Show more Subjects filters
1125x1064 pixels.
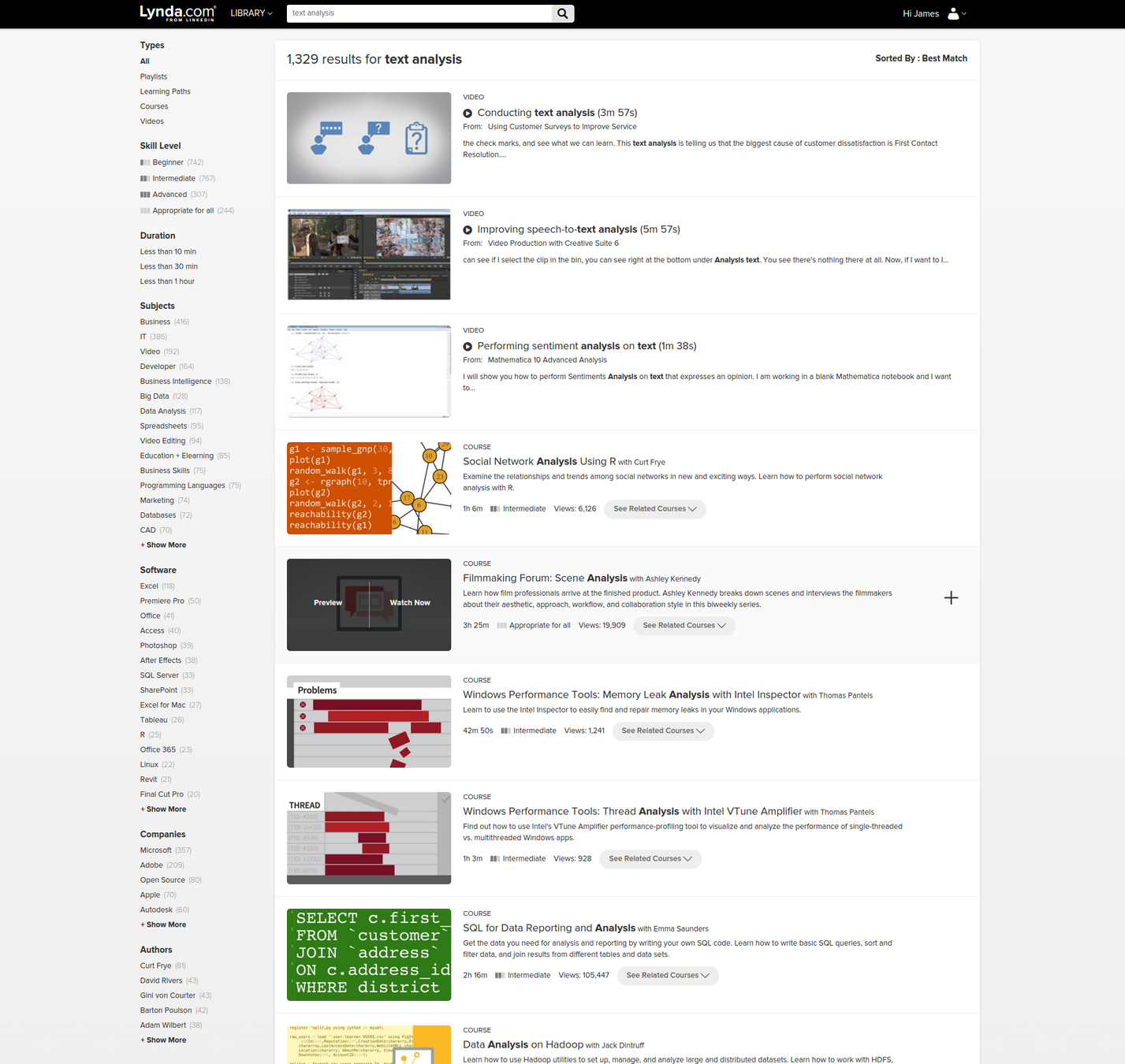[163, 545]
